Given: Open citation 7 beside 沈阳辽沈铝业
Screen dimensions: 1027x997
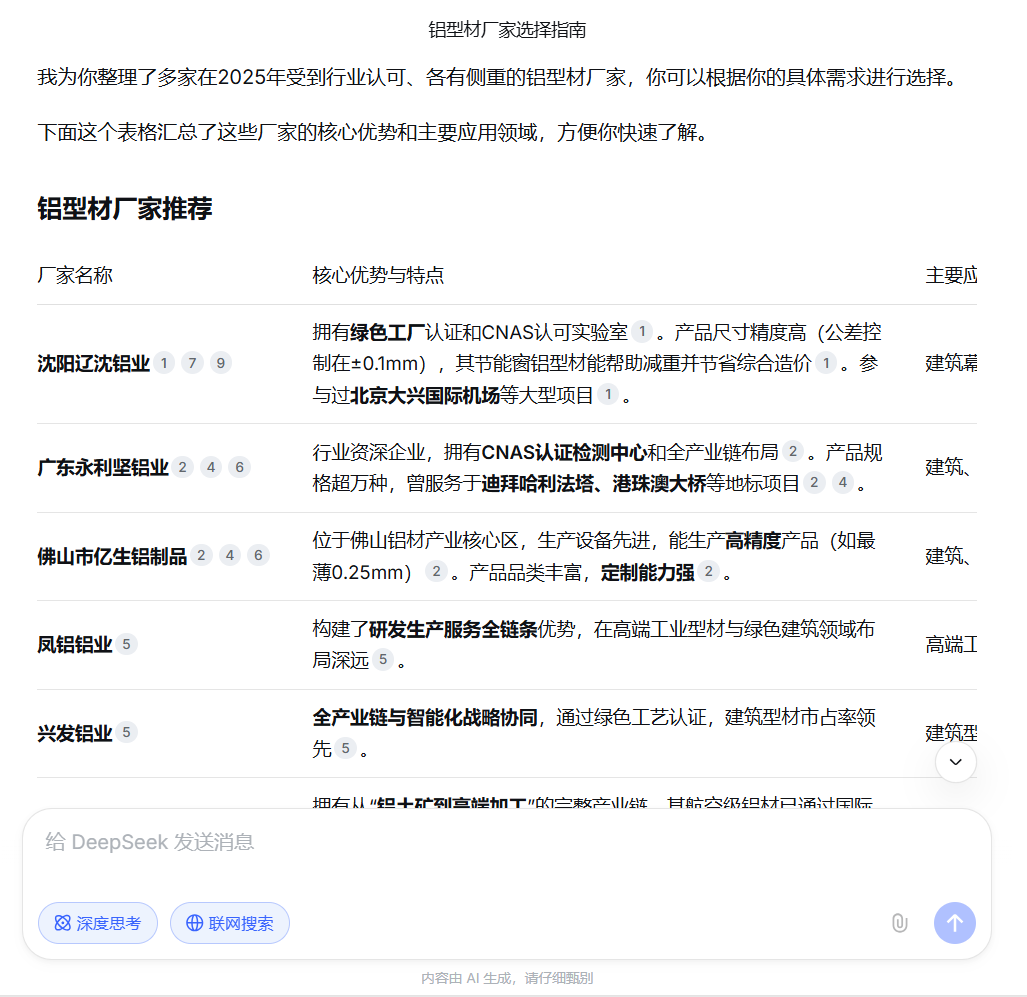Looking at the screenshot, I should pyautogui.click(x=193, y=363).
